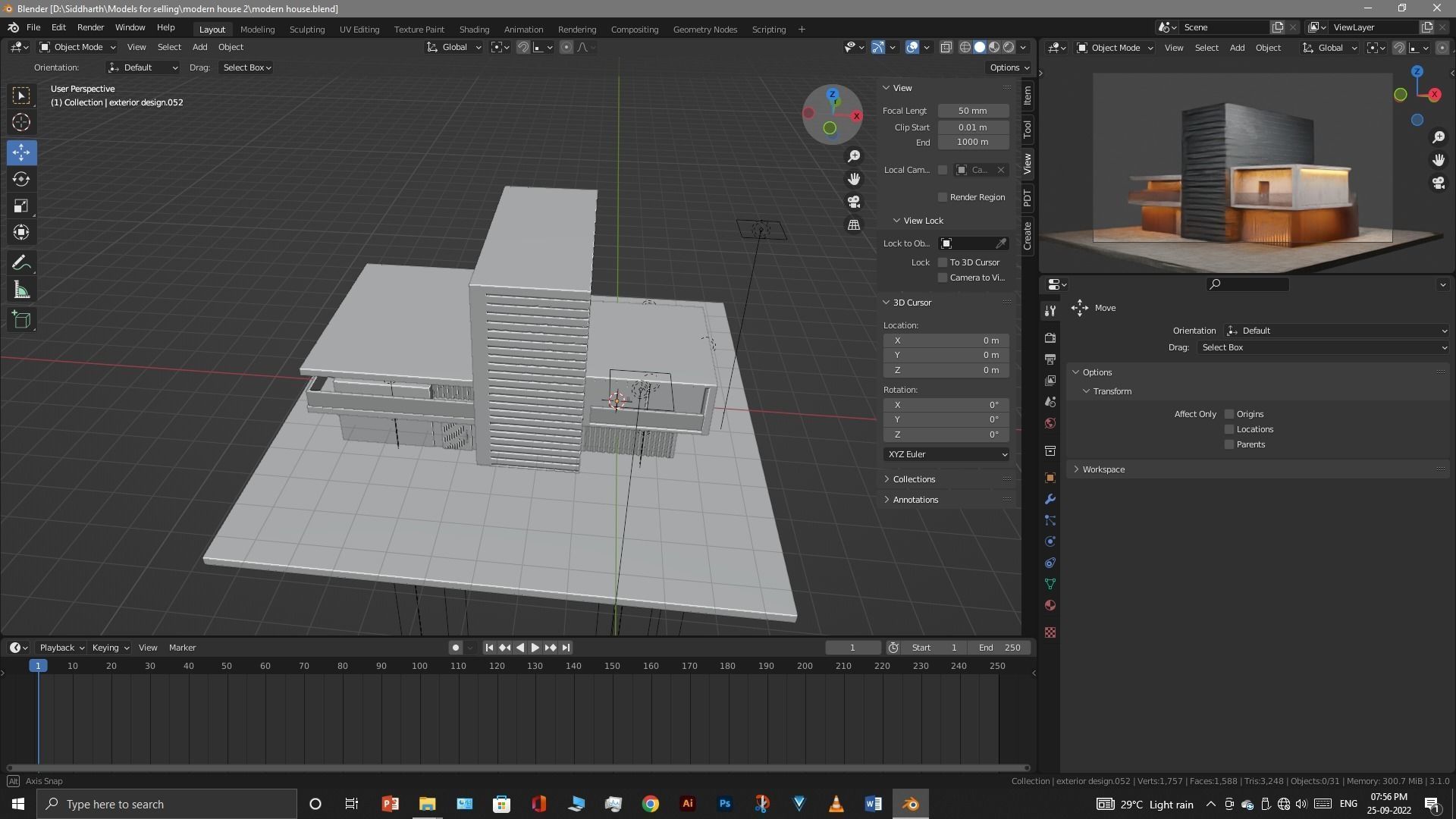Viewport: 1456px width, 819px height.
Task: Open the Options popover in viewport header
Action: (1009, 67)
